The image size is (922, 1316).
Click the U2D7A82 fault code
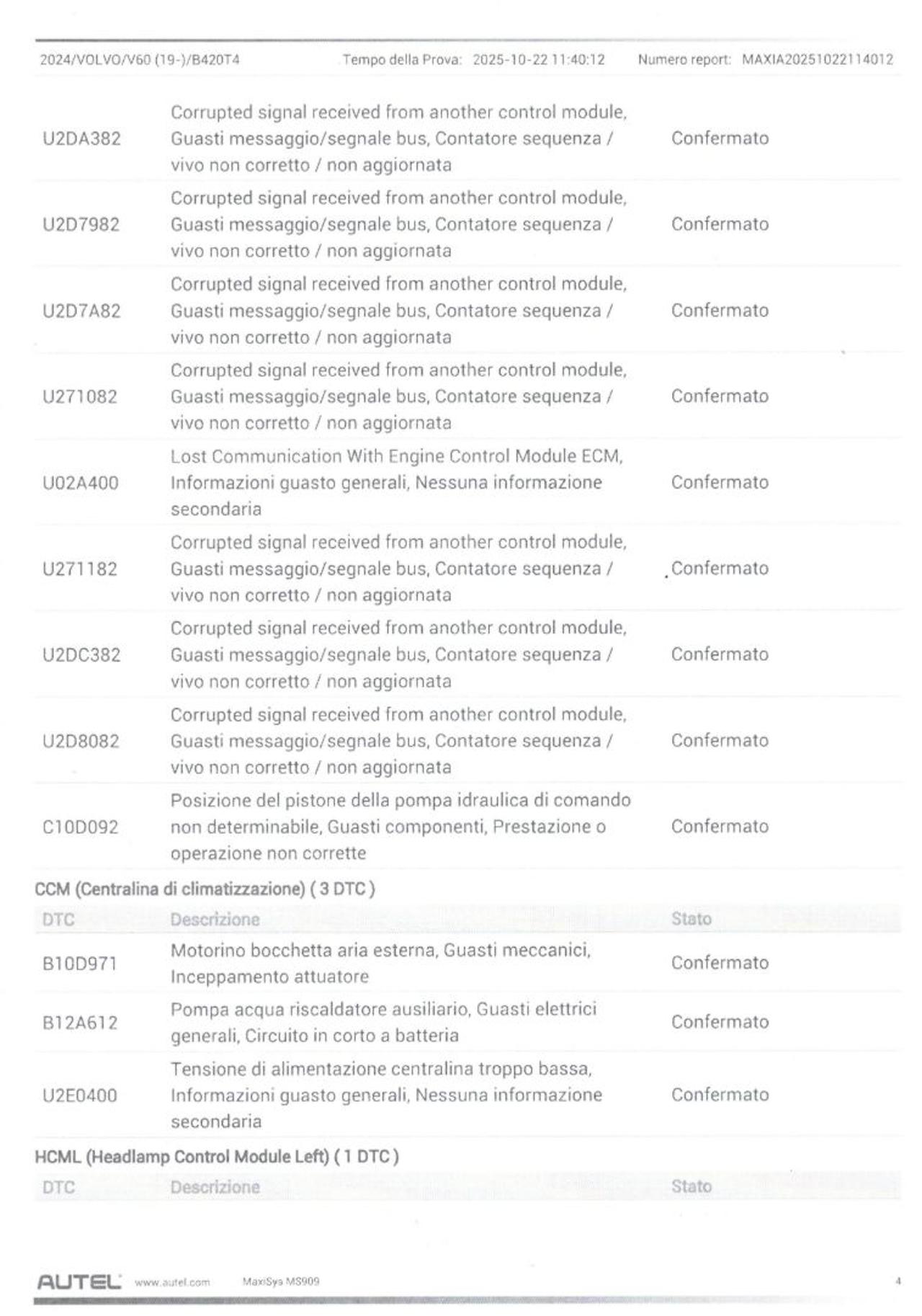(x=81, y=311)
